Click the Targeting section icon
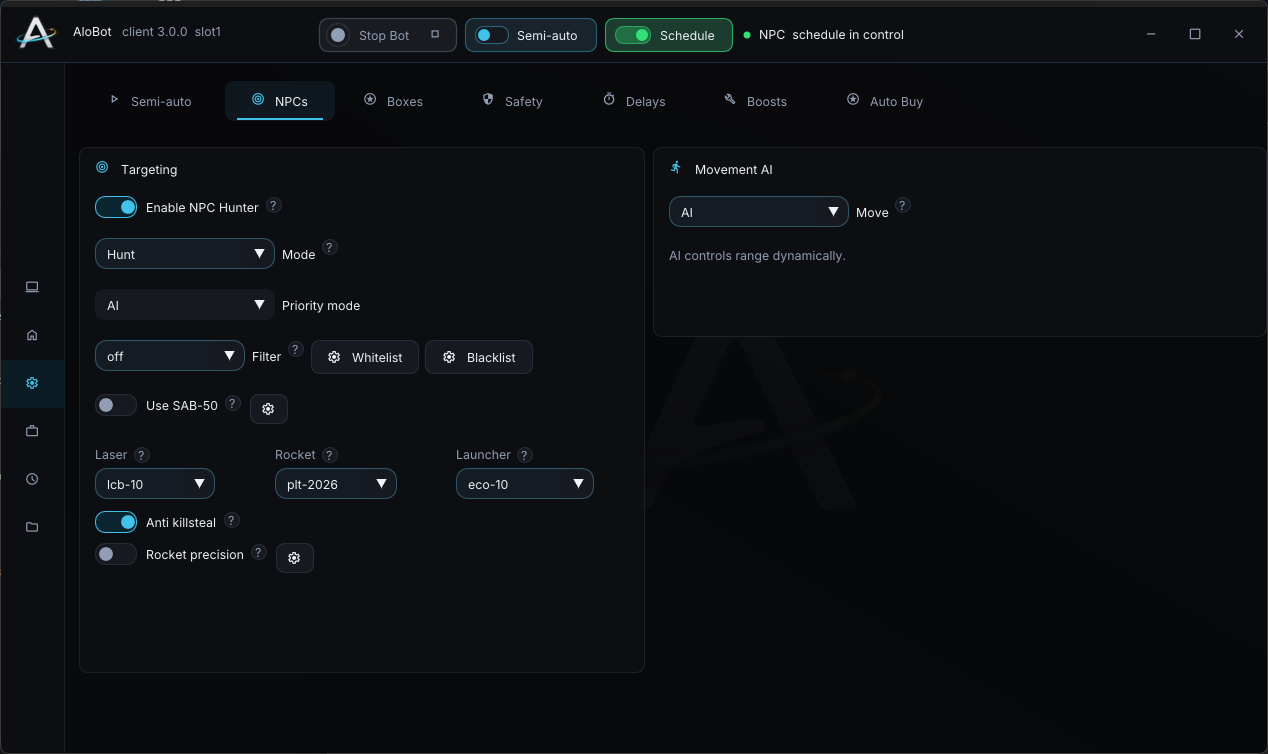Screen dimensions: 1268x754 tap(102, 168)
